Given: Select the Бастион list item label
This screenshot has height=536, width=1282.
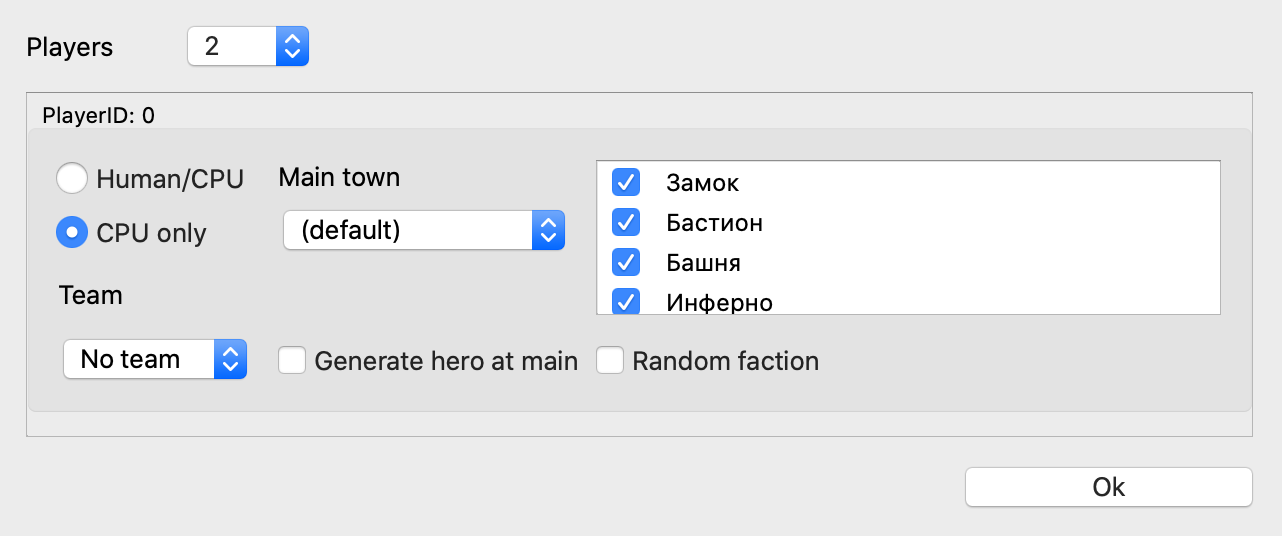Looking at the screenshot, I should (715, 222).
